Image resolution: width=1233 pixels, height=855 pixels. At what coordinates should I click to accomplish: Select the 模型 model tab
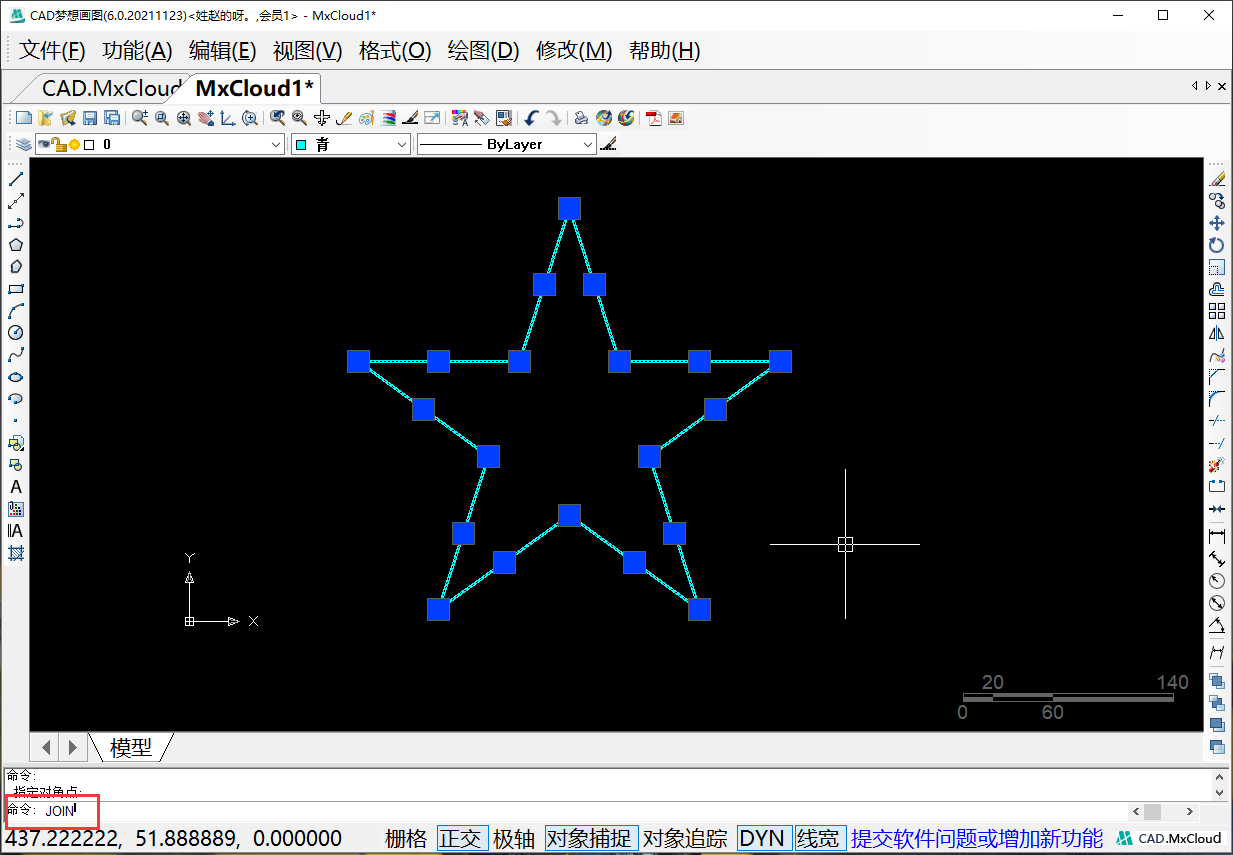point(131,747)
